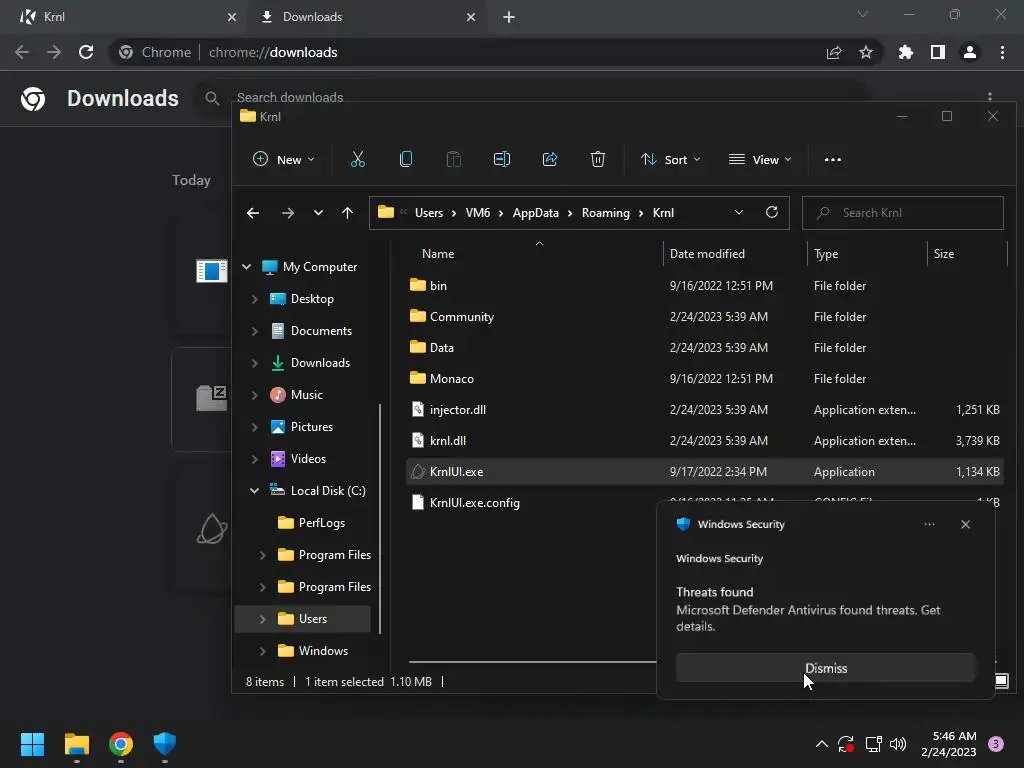Click the volume speaker tray icon

(899, 744)
